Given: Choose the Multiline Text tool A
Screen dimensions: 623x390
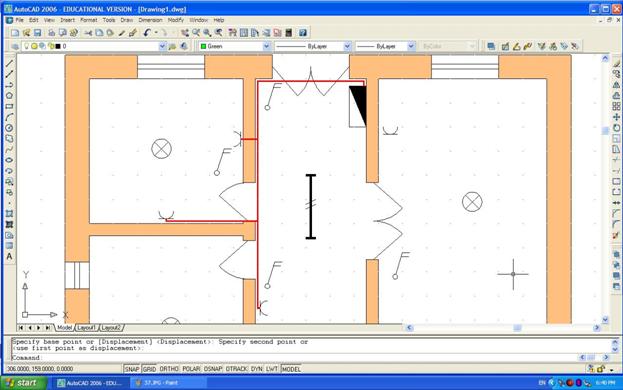Looking at the screenshot, I should 9,257.
